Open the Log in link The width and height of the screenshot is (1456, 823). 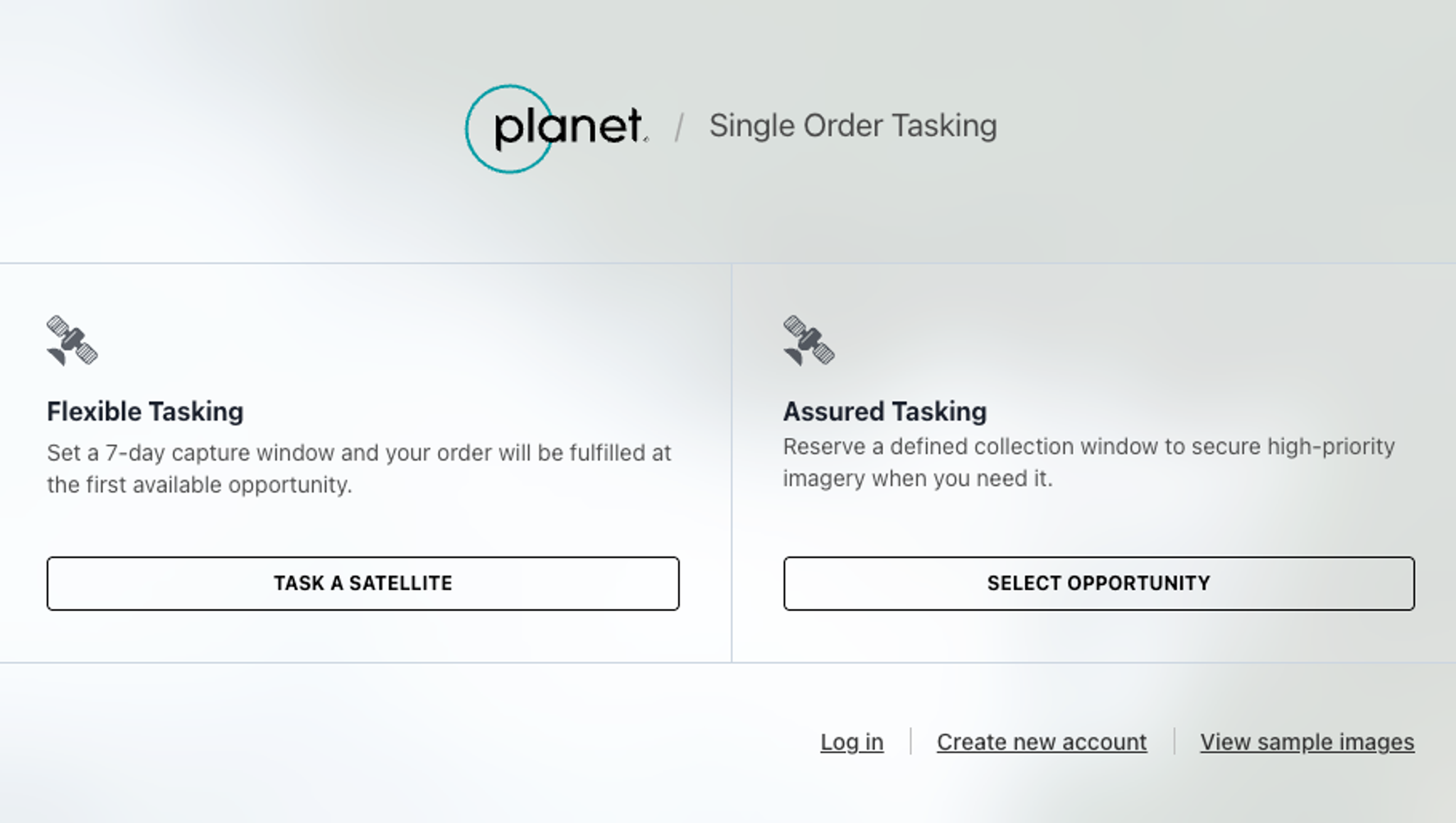pos(852,741)
